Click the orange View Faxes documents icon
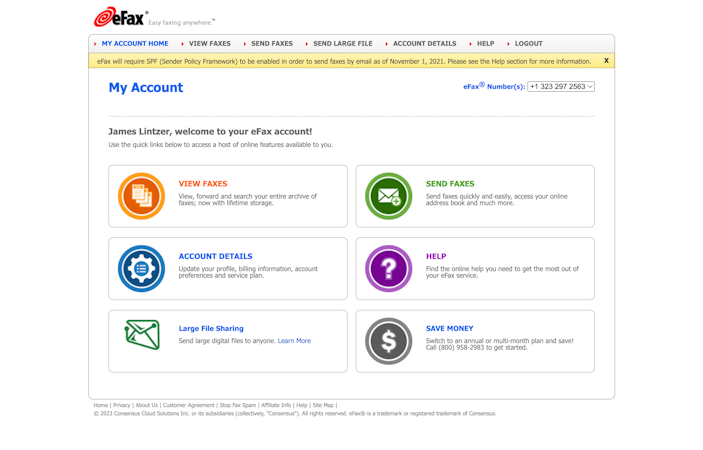This screenshot has width=703, height=450. [141, 196]
